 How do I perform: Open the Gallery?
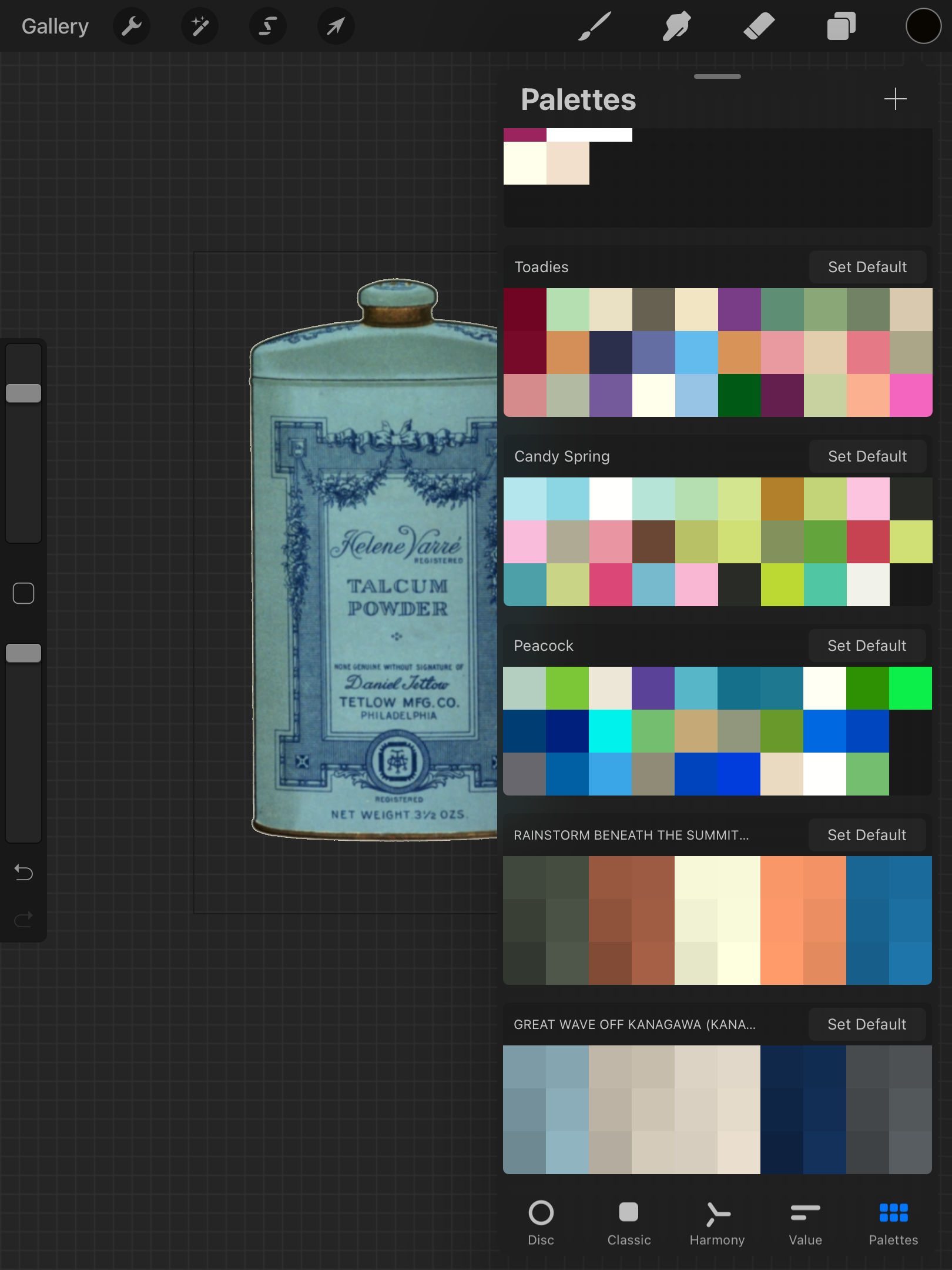(x=55, y=26)
